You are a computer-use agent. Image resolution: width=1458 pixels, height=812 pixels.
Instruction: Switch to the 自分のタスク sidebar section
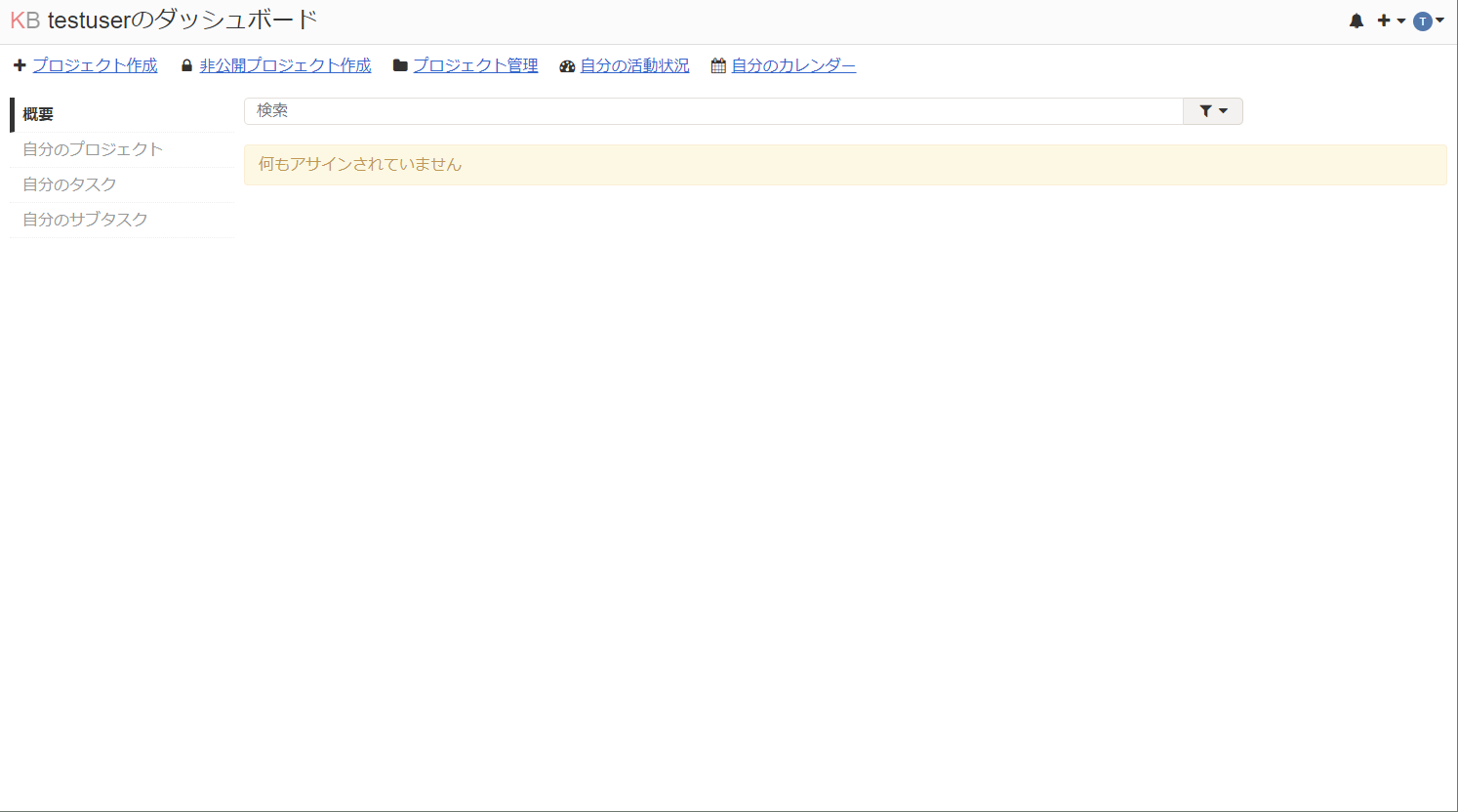point(68,184)
